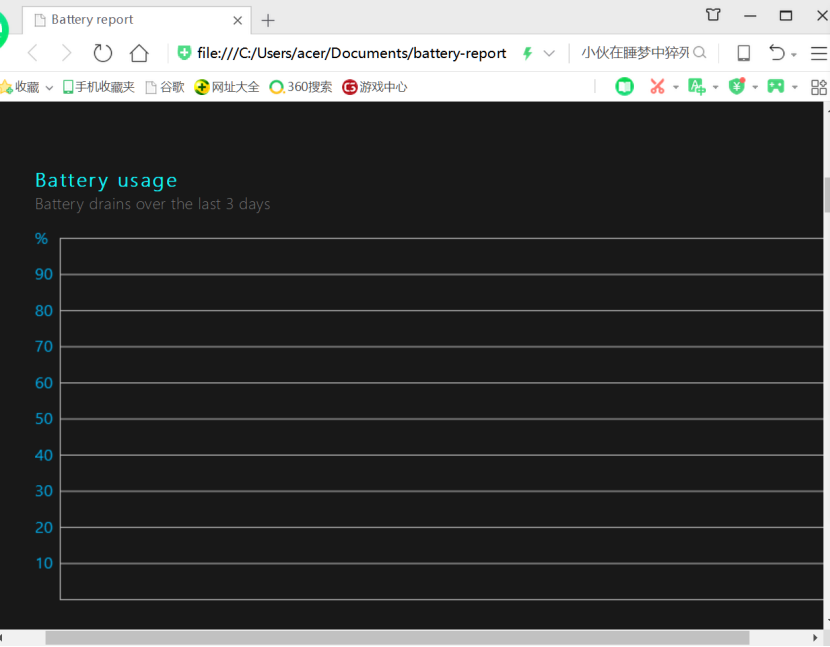The height and width of the screenshot is (647, 830).
Task: Go to the browser home page
Action: [x=139, y=53]
